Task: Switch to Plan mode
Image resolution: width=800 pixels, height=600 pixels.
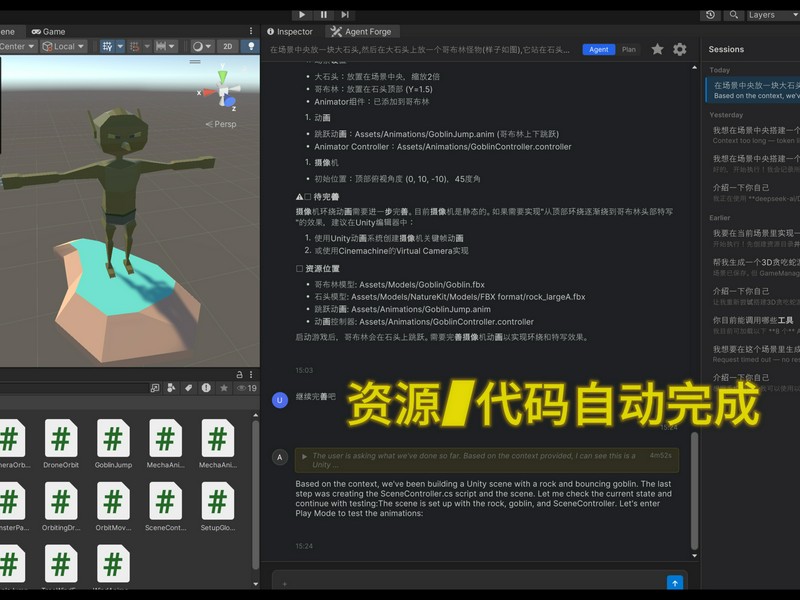Action: 629,49
